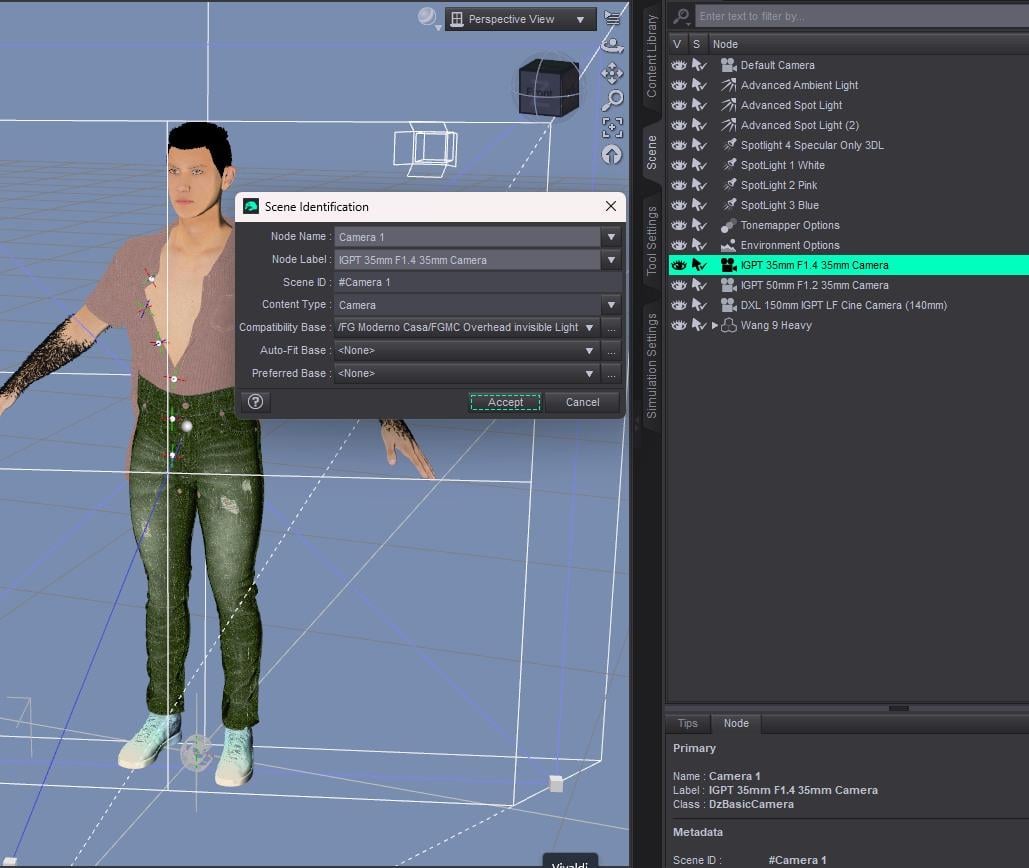Screen dimensions: 1029x868
Task: Click the scene filter search icon
Action: [x=681, y=16]
